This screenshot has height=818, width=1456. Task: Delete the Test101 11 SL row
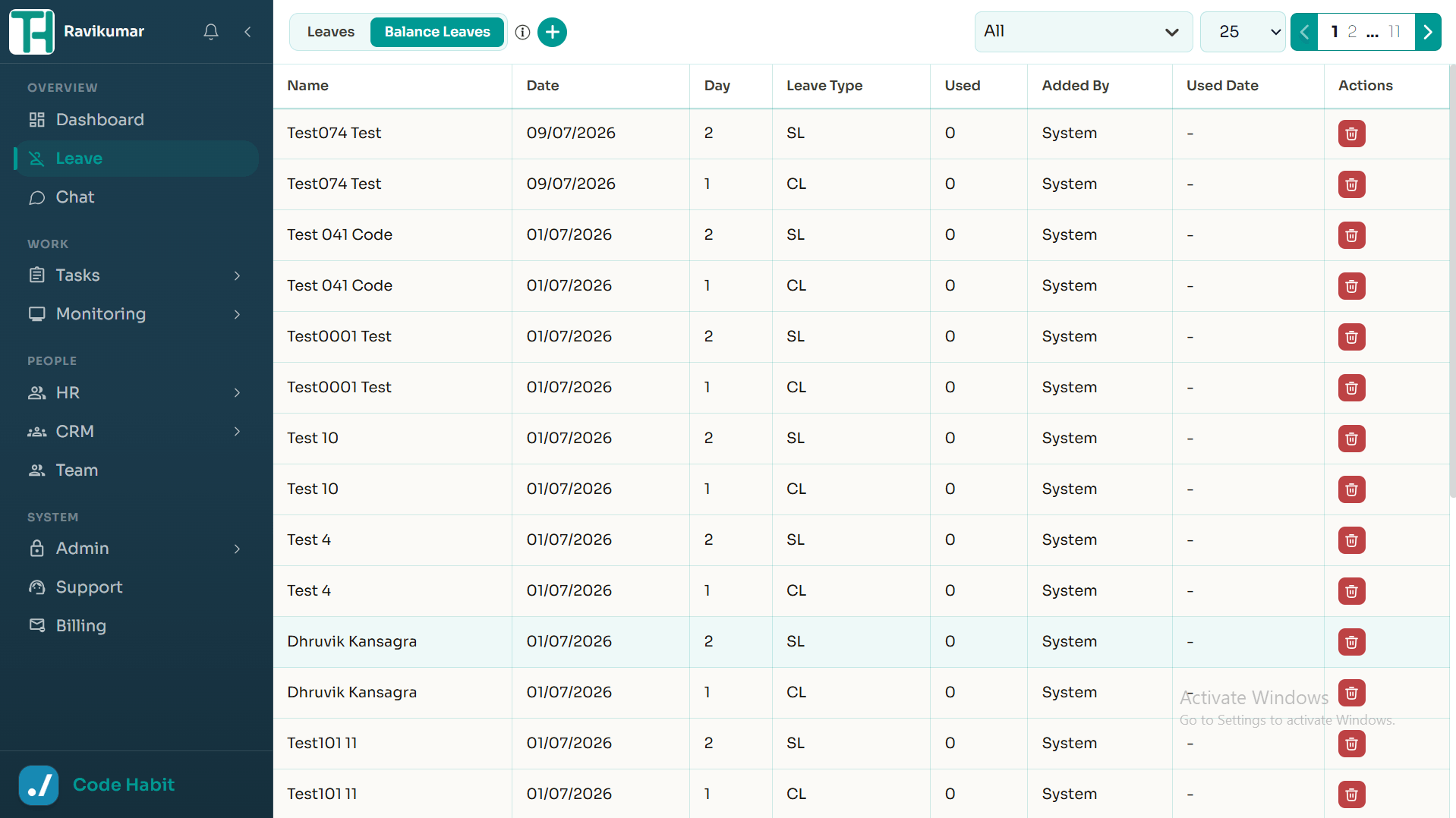(1351, 744)
